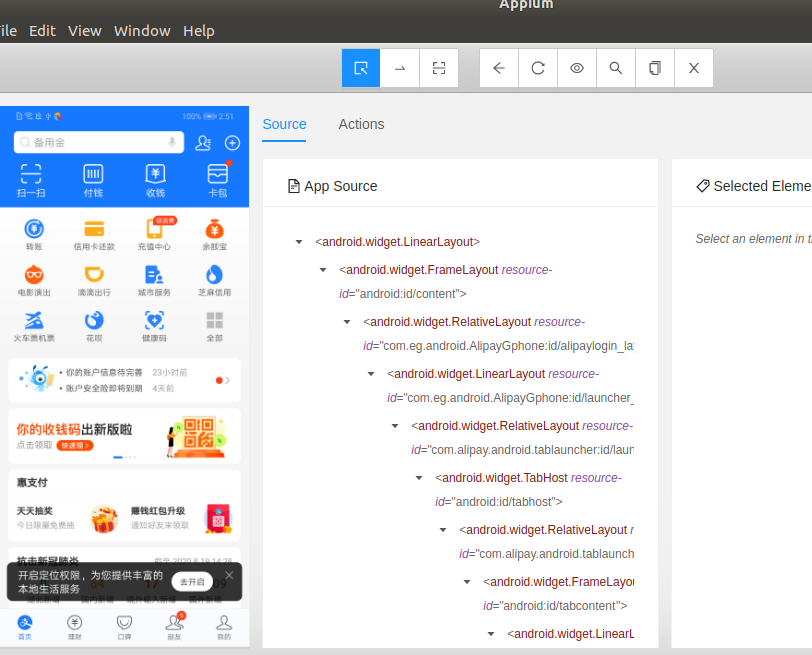Refresh source and screenshot
This screenshot has width=812, height=655.
(x=538, y=68)
